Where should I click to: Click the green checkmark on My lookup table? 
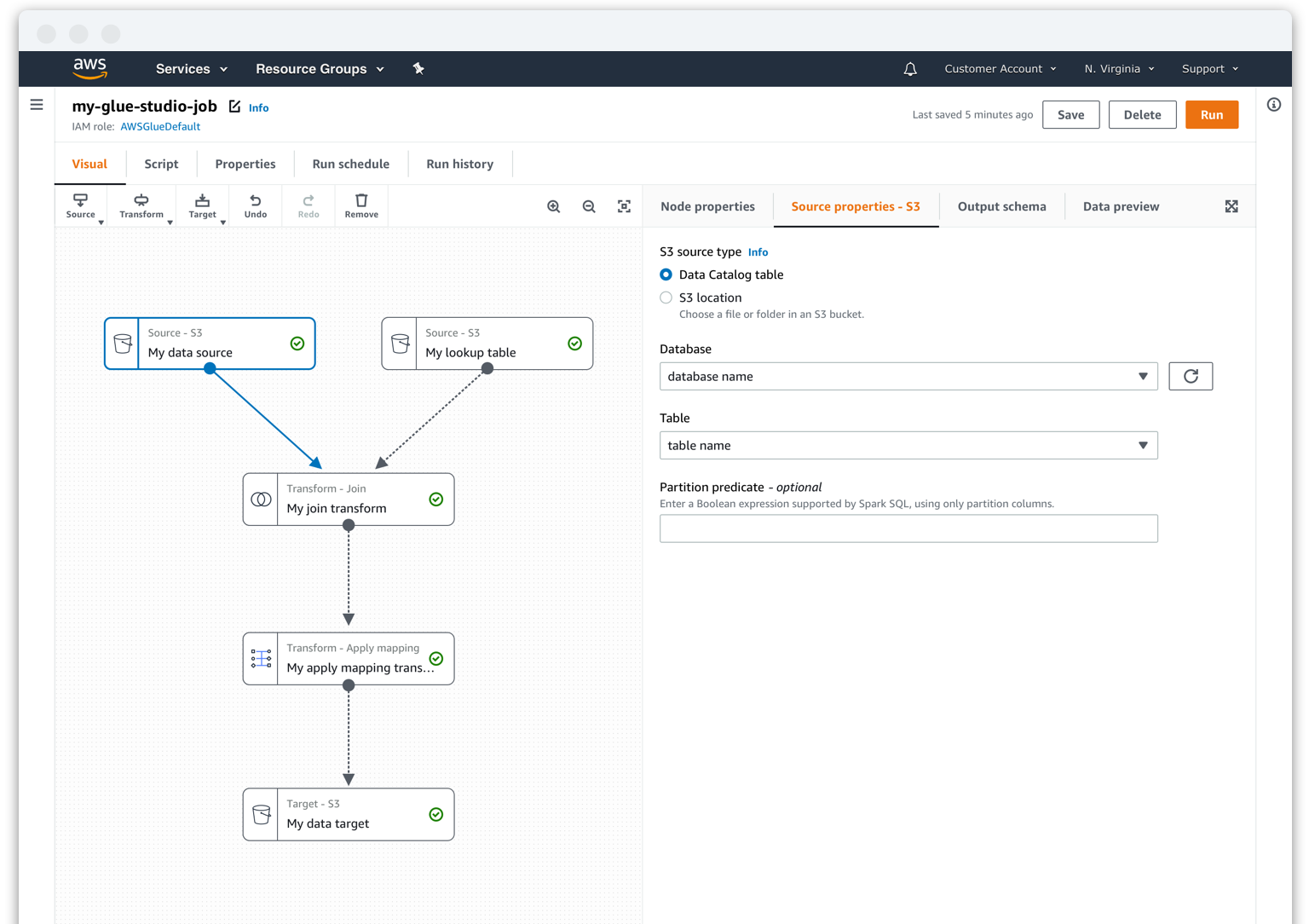point(575,344)
